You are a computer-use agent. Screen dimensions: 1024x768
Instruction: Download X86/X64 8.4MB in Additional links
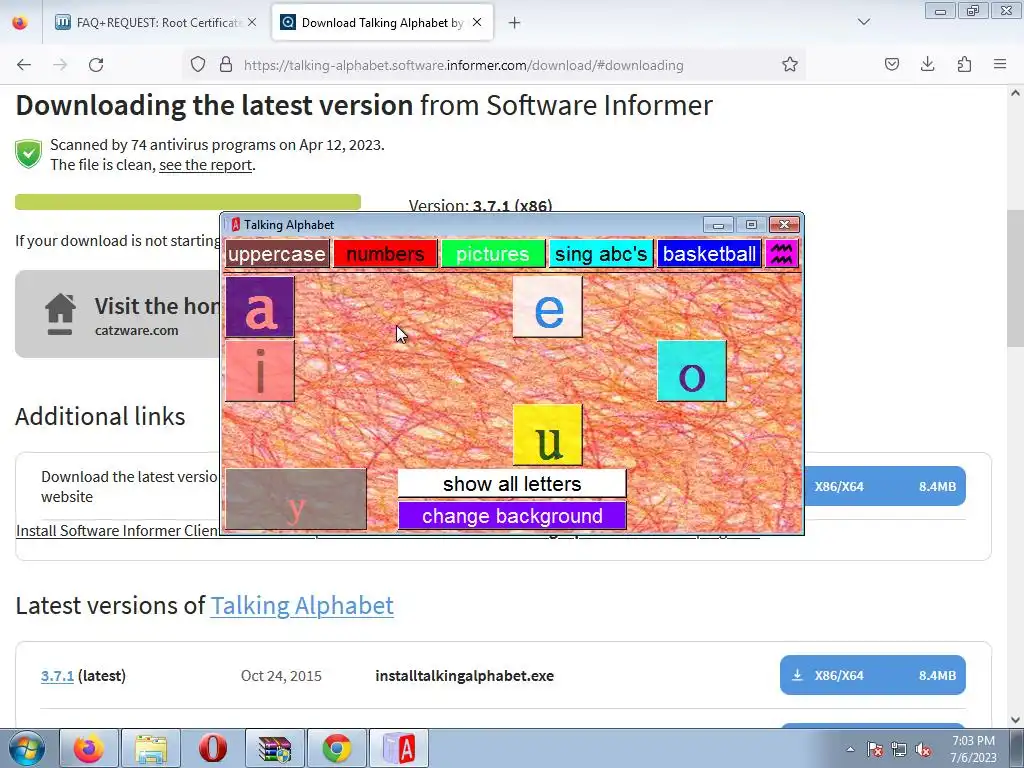[x=885, y=487]
